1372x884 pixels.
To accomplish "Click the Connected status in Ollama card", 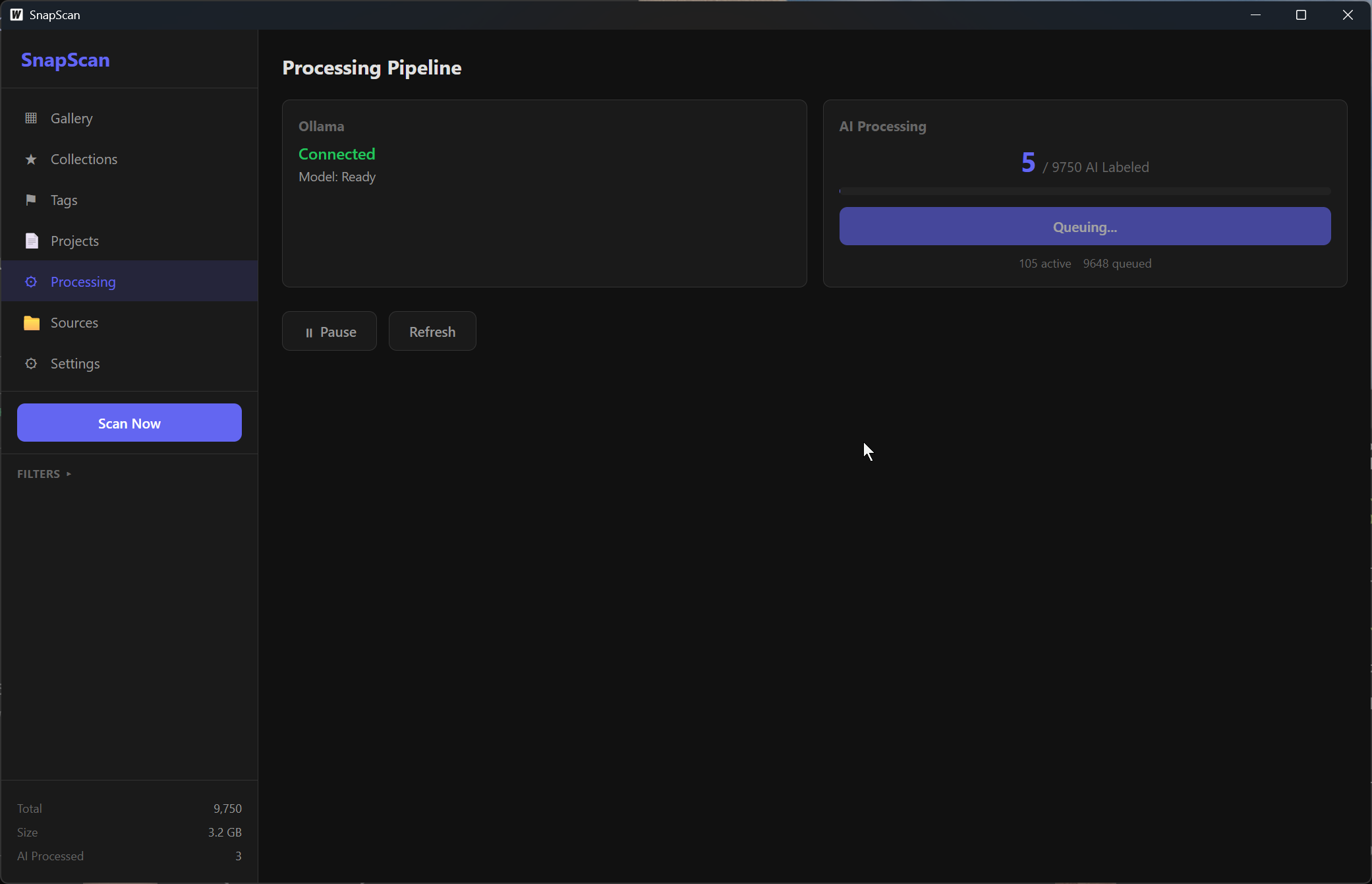I will click(x=337, y=154).
